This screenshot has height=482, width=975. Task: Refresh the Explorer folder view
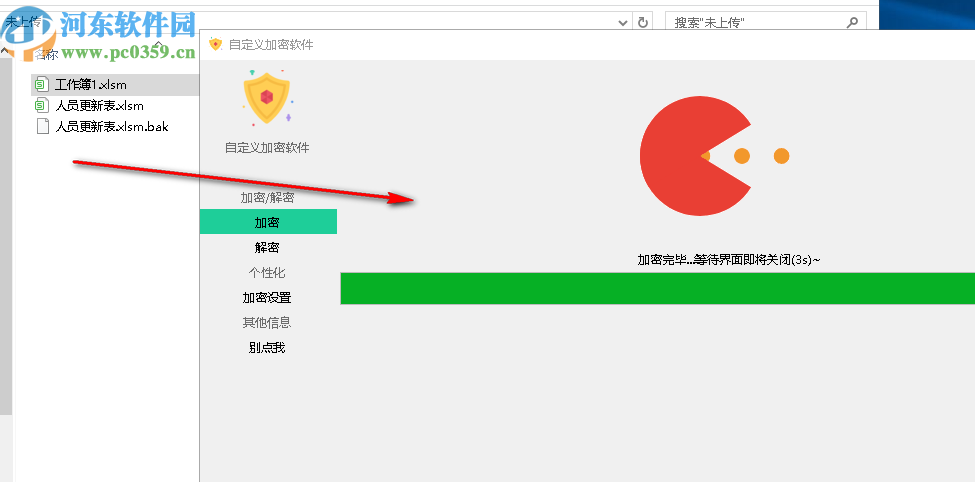(x=642, y=23)
